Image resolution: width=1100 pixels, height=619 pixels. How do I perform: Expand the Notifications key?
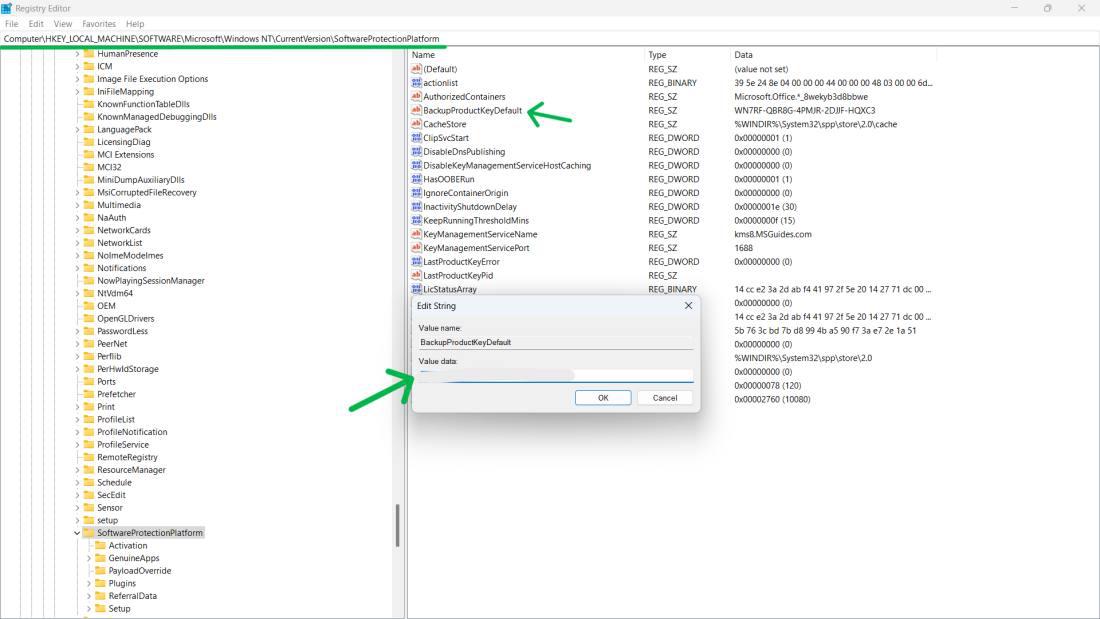pyautogui.click(x=77, y=268)
